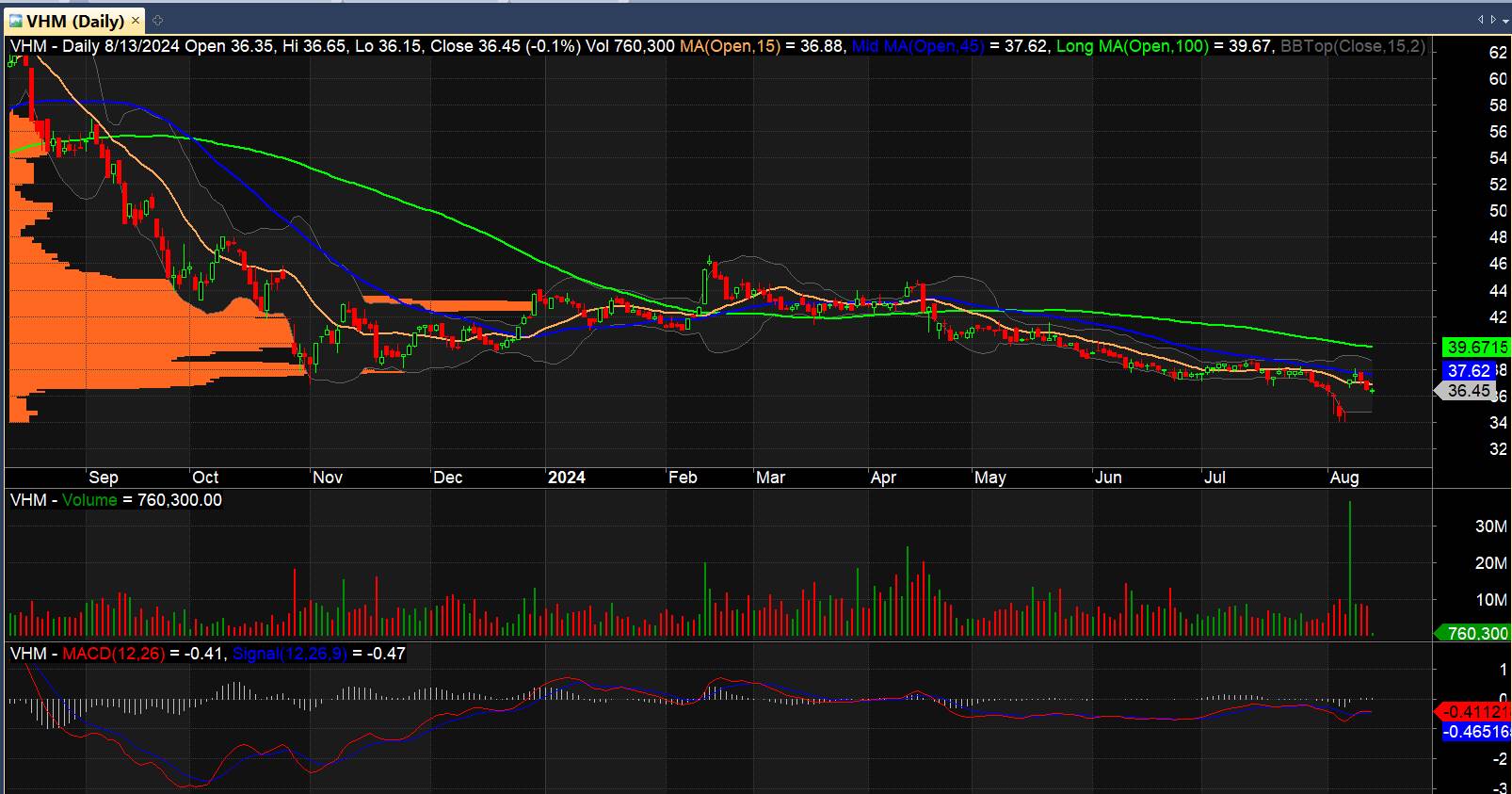Viewport: 1512px width, 794px height.
Task: Click the blue 37.62 price marker
Action: click(1469, 371)
